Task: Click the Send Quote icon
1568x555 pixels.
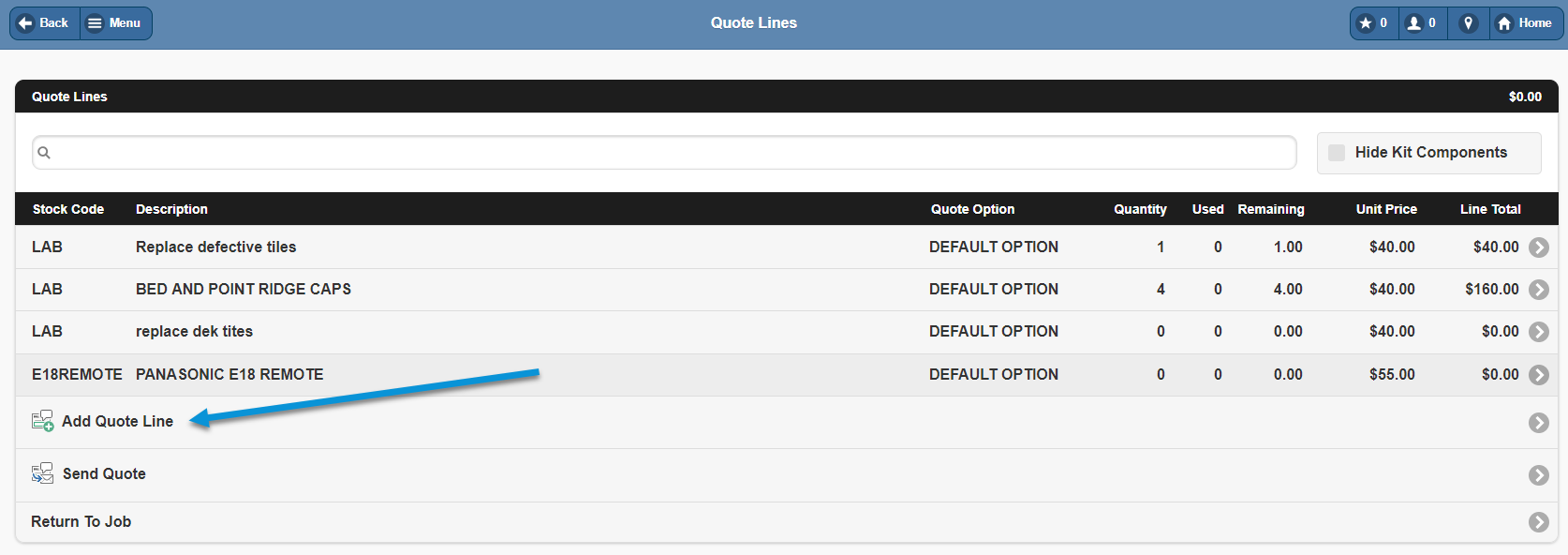Action: pyautogui.click(x=42, y=473)
